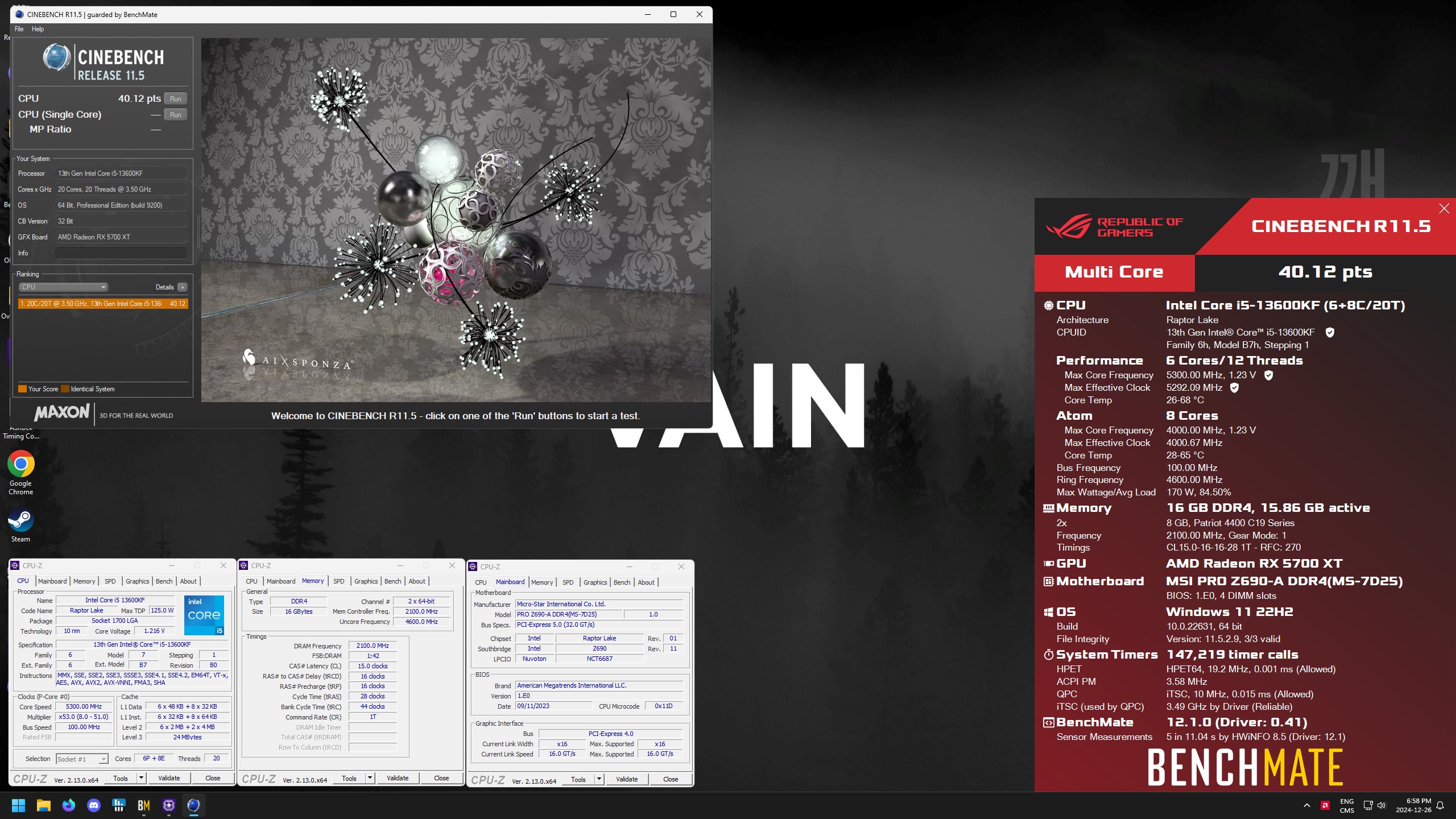Select ranking entry 20C/20T 40.12

point(103,304)
